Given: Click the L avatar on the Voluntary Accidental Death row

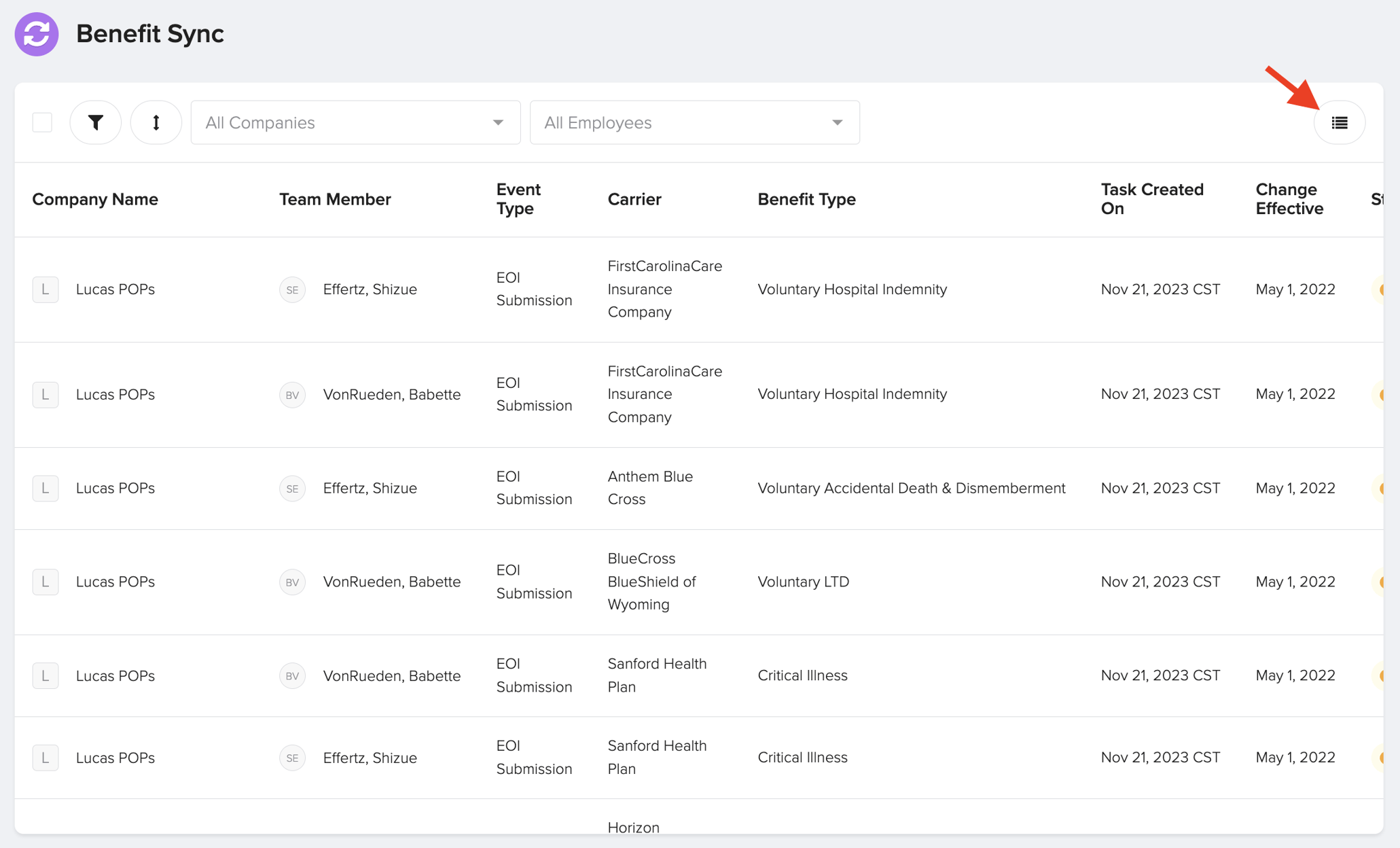Looking at the screenshot, I should [45, 488].
